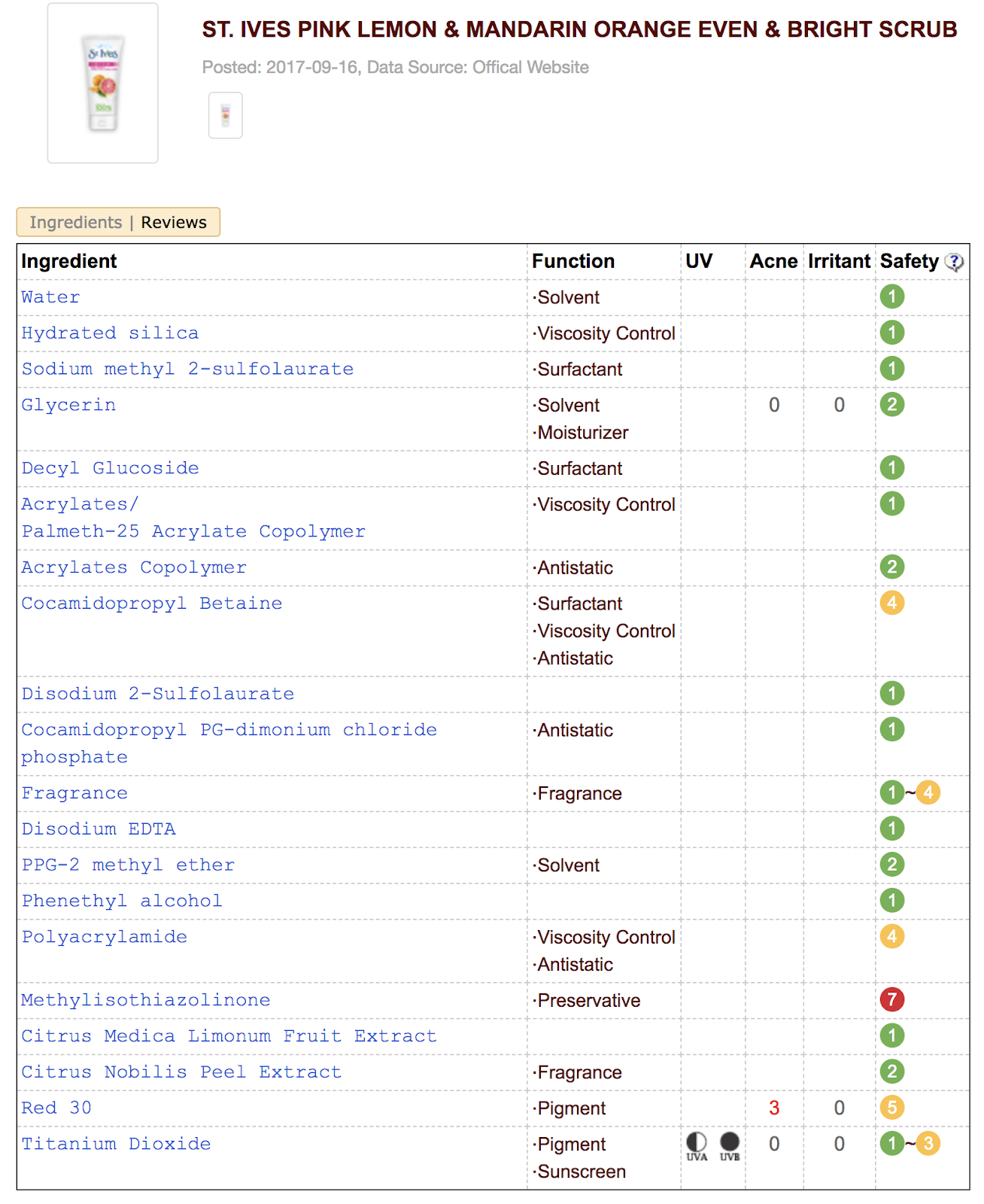Click safety badge 1 for Sodium methyl 2-sulfolaurate
The image size is (984, 1204).
pos(892,369)
